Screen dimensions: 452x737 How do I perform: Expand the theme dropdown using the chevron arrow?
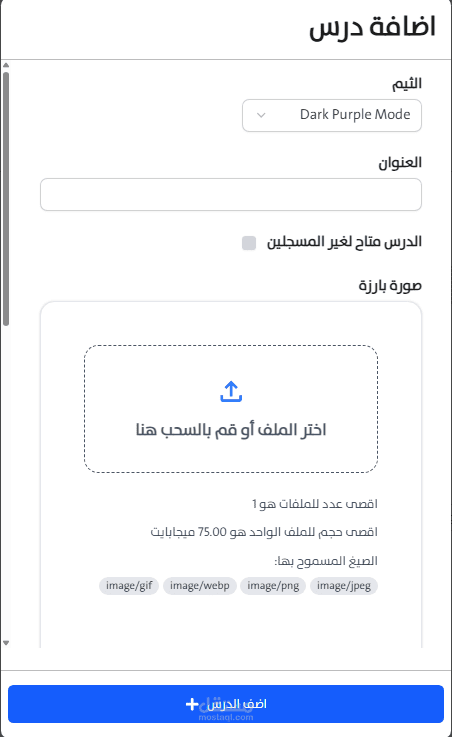[261, 115]
